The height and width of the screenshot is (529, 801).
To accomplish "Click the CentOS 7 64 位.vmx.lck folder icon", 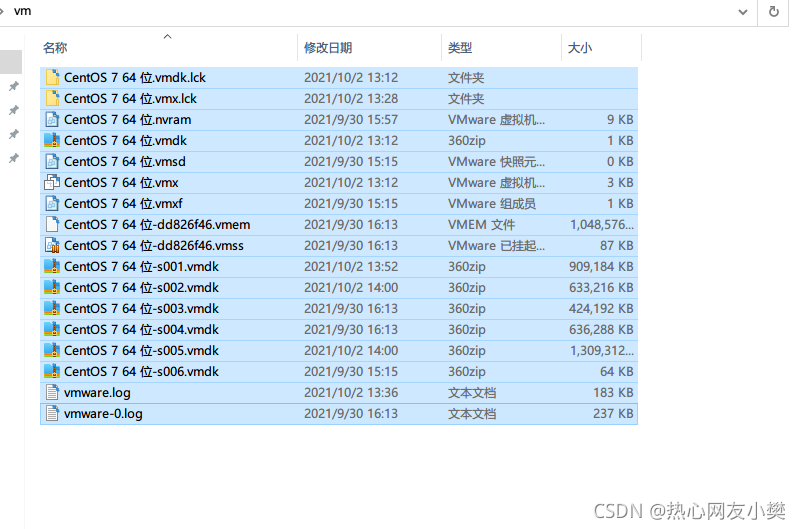I will [52, 98].
